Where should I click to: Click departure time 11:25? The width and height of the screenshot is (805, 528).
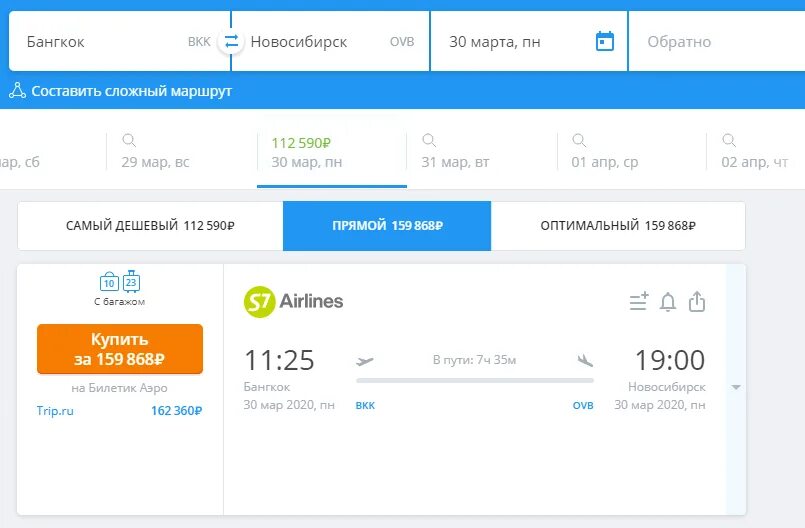279,360
